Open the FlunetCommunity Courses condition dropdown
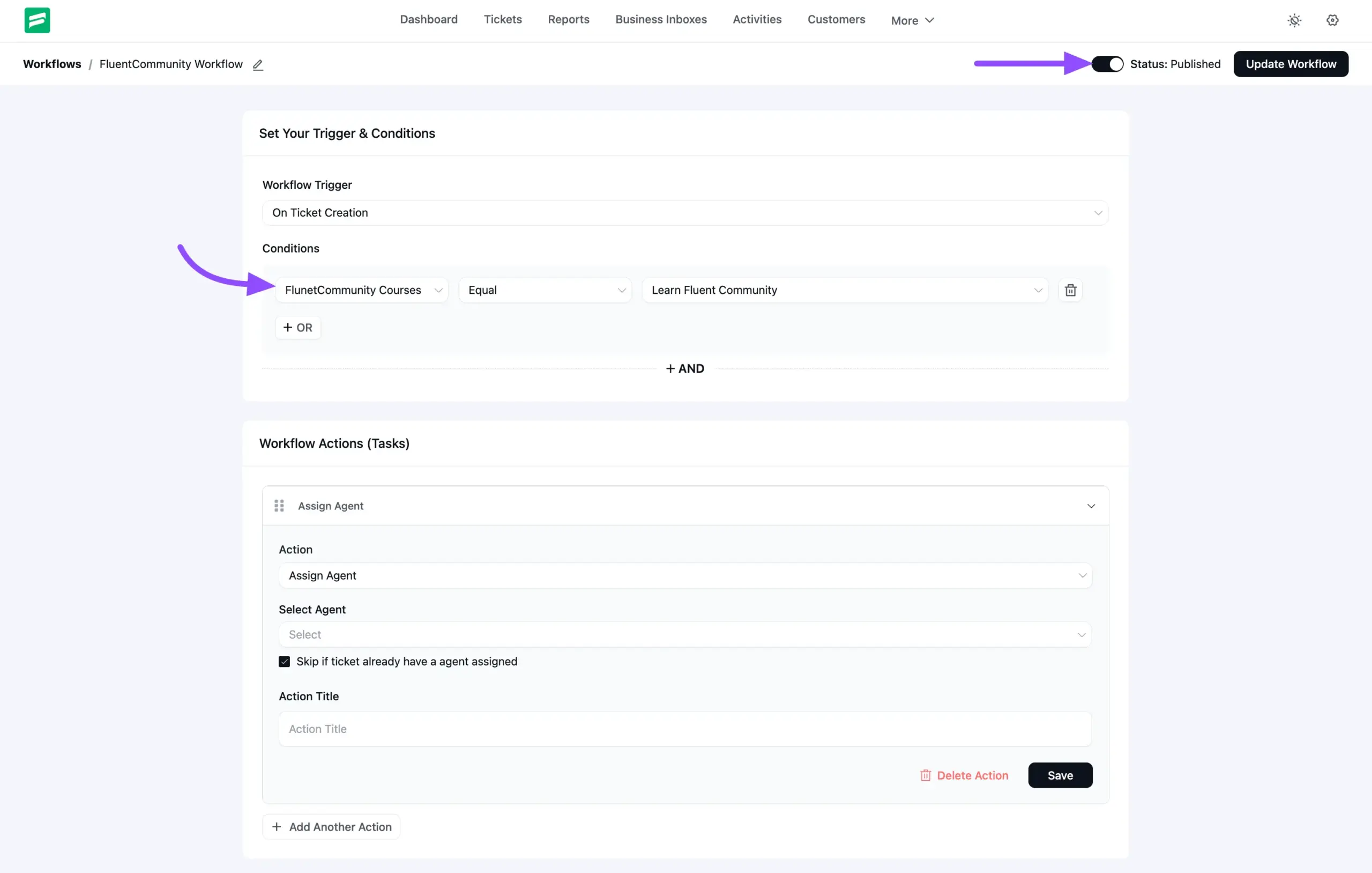This screenshot has width=1372, height=873. coord(362,290)
